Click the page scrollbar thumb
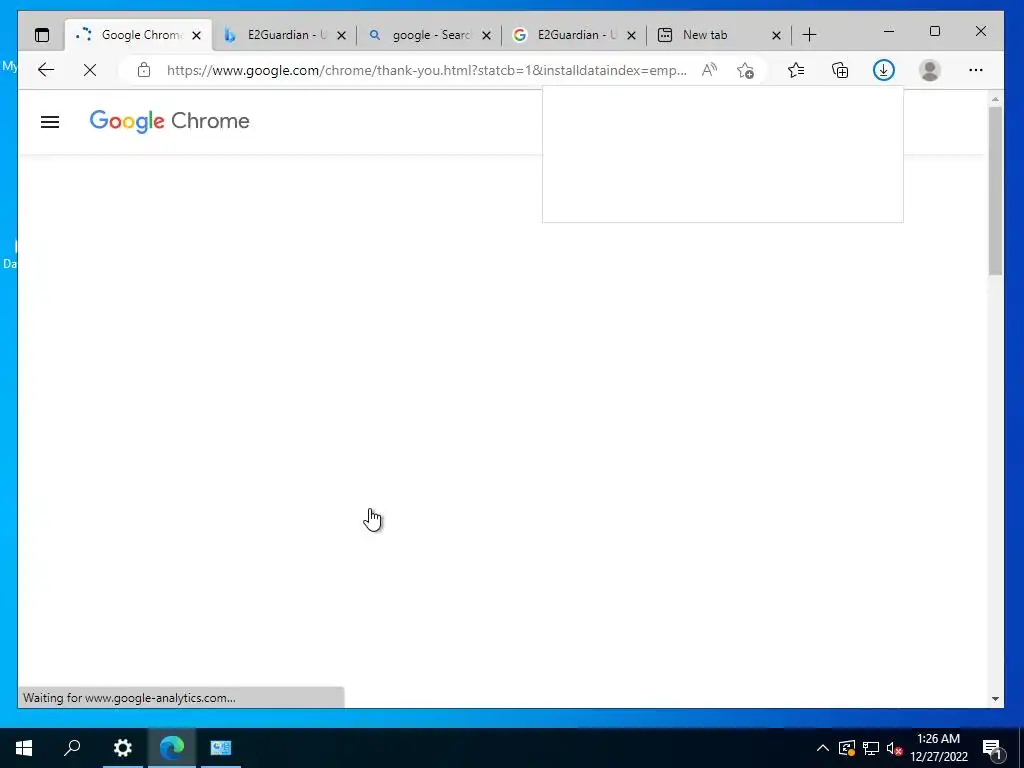The image size is (1024, 768). click(995, 191)
